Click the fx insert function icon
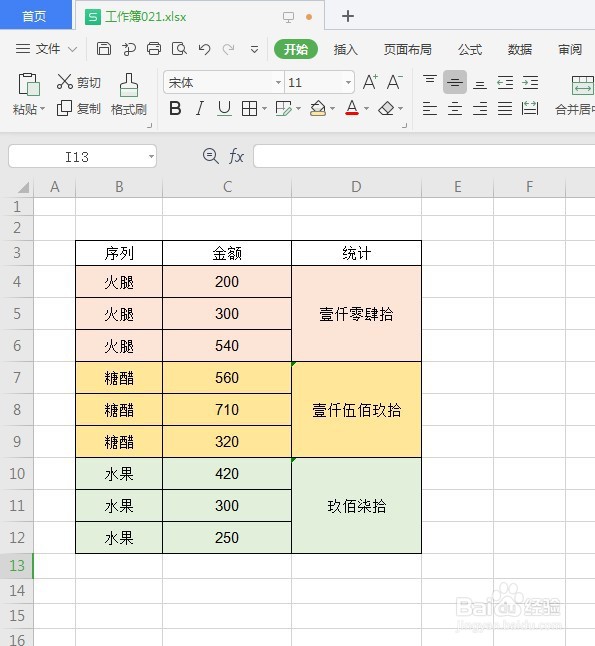 pos(236,157)
